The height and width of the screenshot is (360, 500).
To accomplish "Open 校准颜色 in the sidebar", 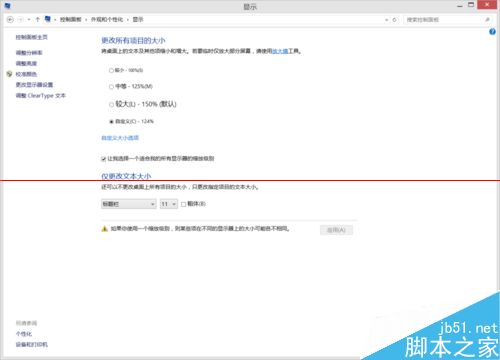I will coord(26,74).
